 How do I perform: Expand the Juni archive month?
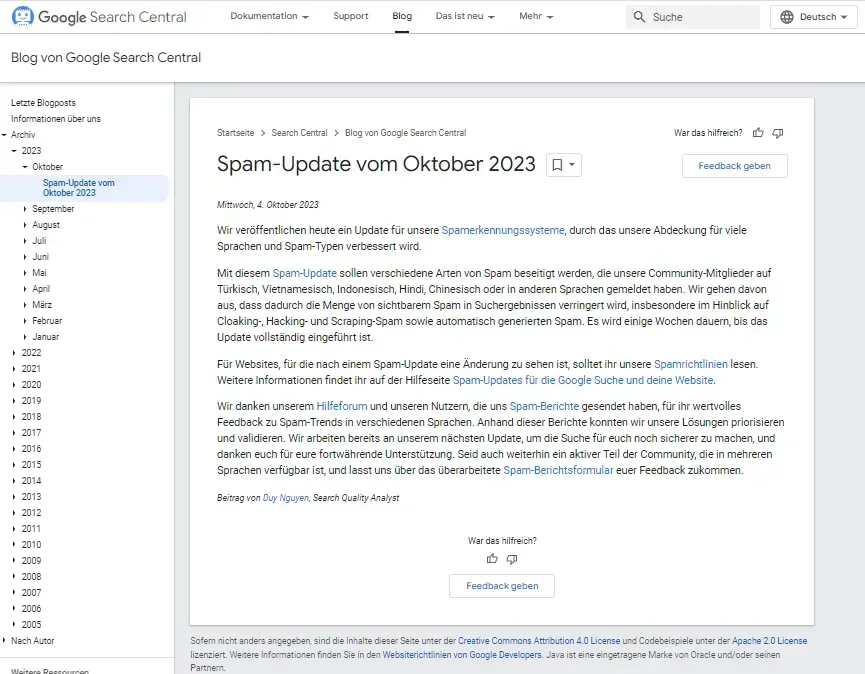tap(25, 256)
